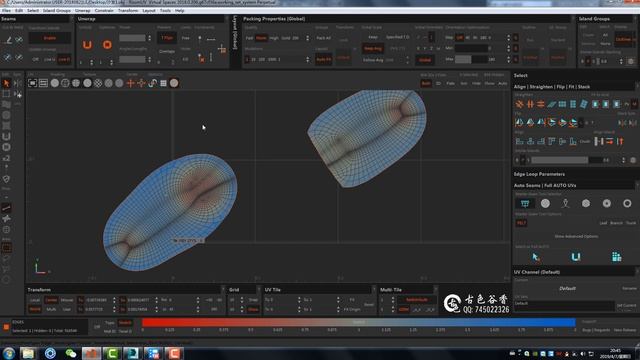The image size is (640, 360).
Task: Toggle the PELT option in Auto Seams
Action: pos(521,223)
